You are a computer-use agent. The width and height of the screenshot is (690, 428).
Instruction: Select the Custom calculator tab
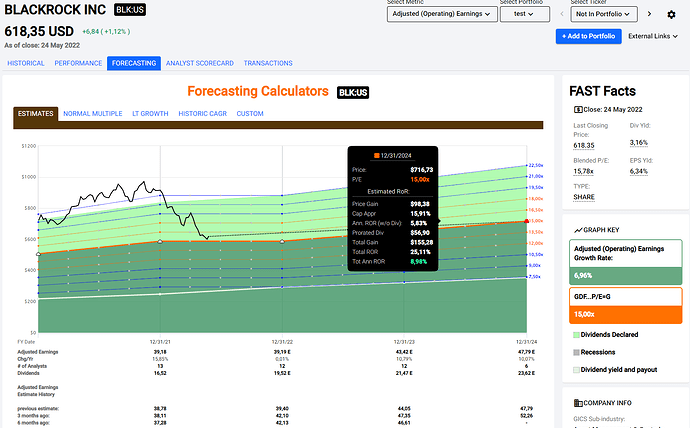250,113
